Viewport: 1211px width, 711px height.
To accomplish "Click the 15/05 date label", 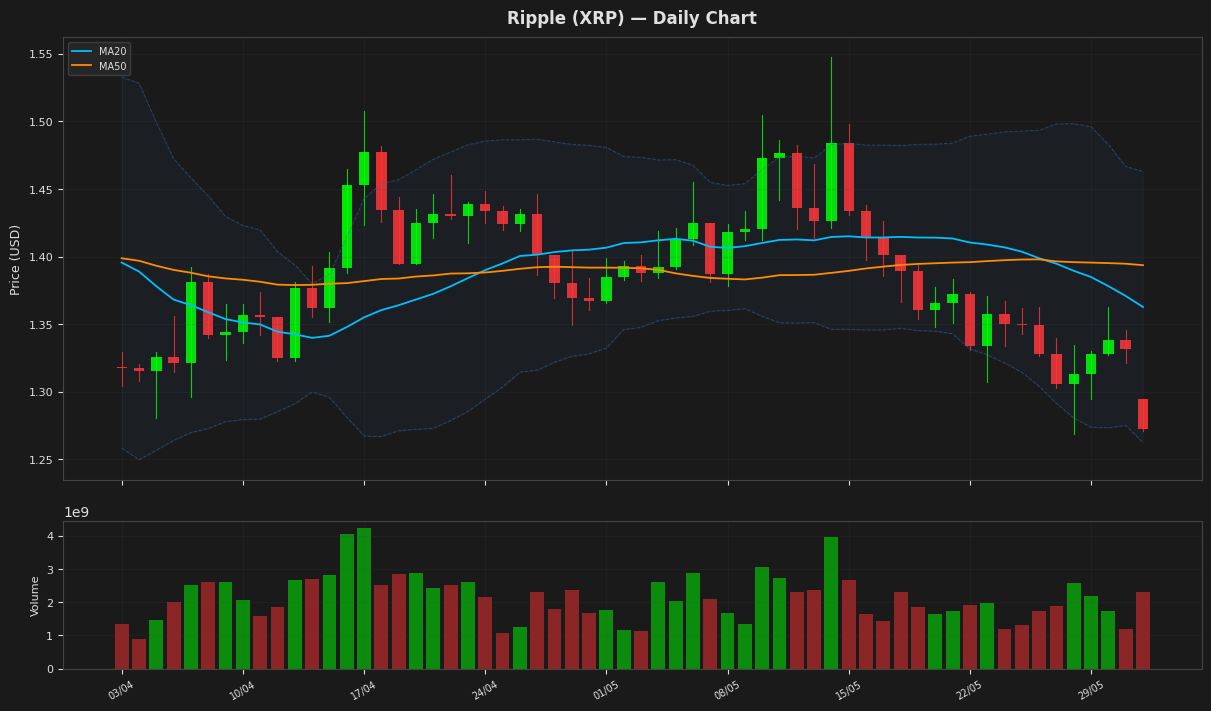I will [x=848, y=690].
